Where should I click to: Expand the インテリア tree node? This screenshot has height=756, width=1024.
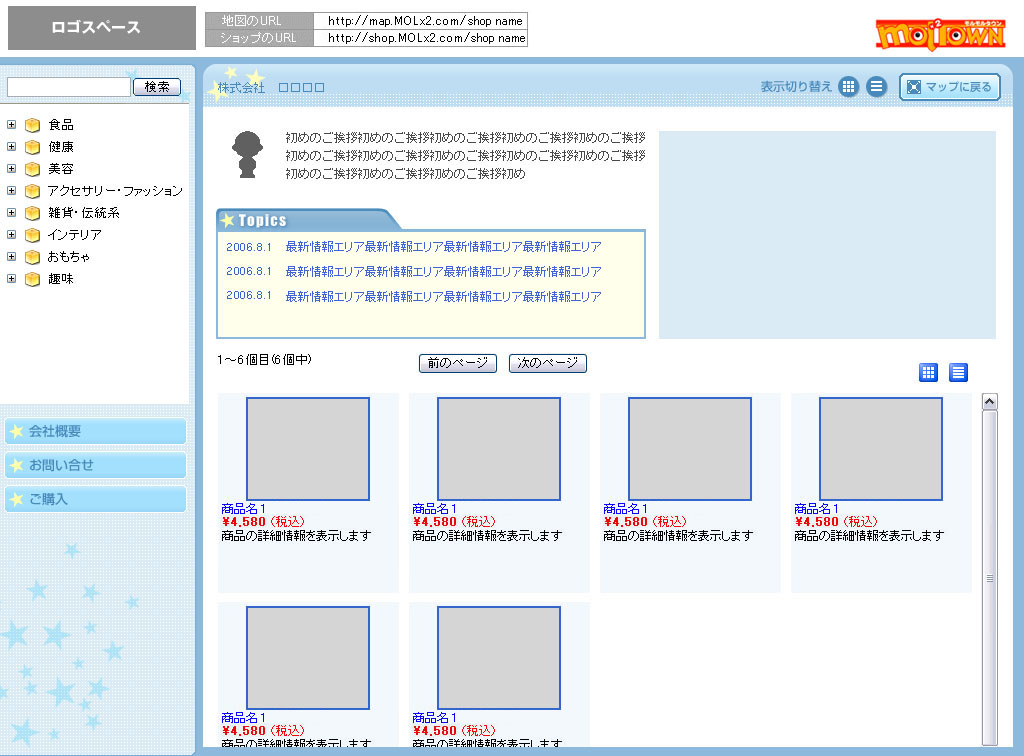(x=11, y=234)
